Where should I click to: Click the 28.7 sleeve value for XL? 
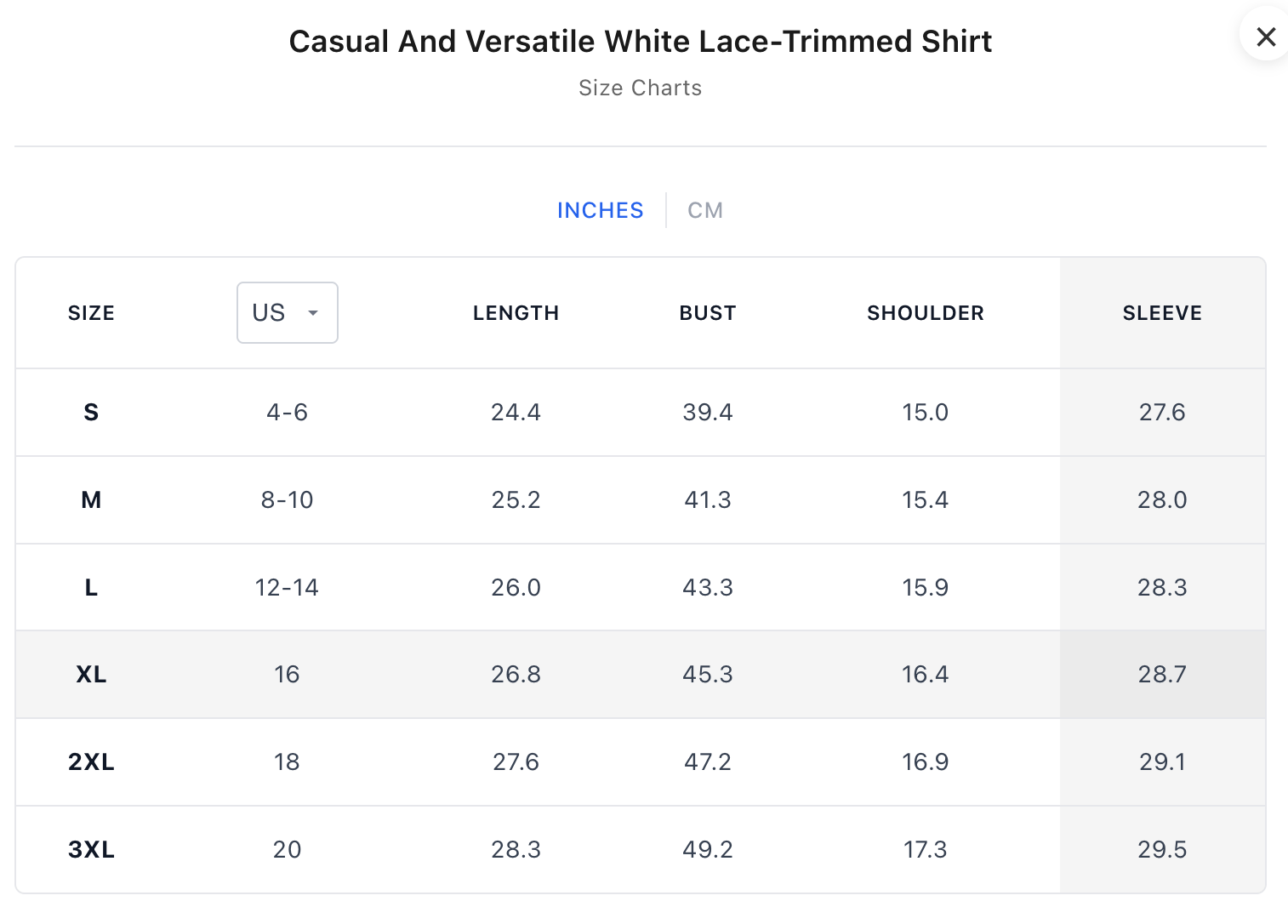1162,675
